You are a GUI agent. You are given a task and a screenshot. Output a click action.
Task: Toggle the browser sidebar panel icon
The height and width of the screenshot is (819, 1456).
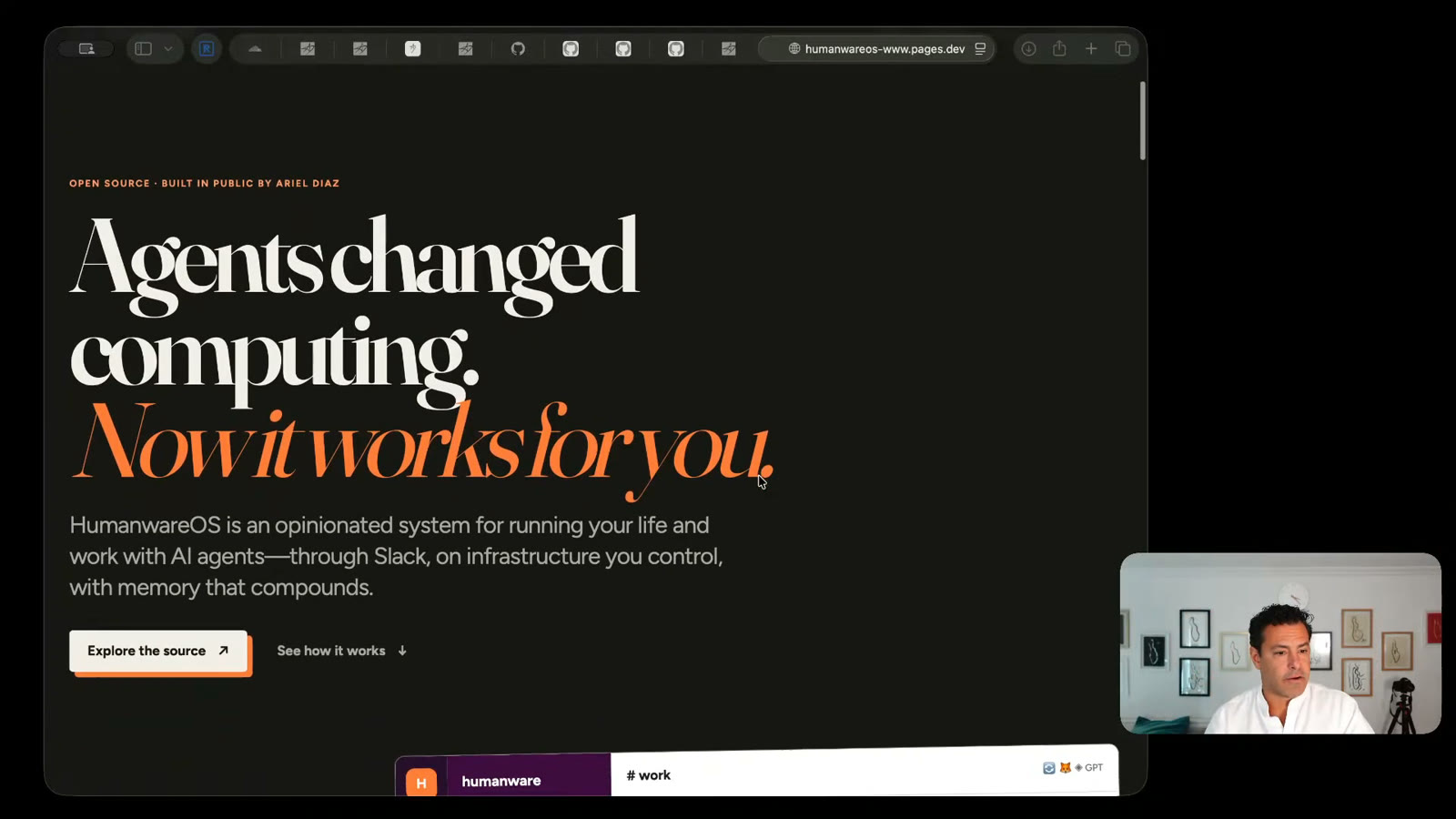(143, 49)
